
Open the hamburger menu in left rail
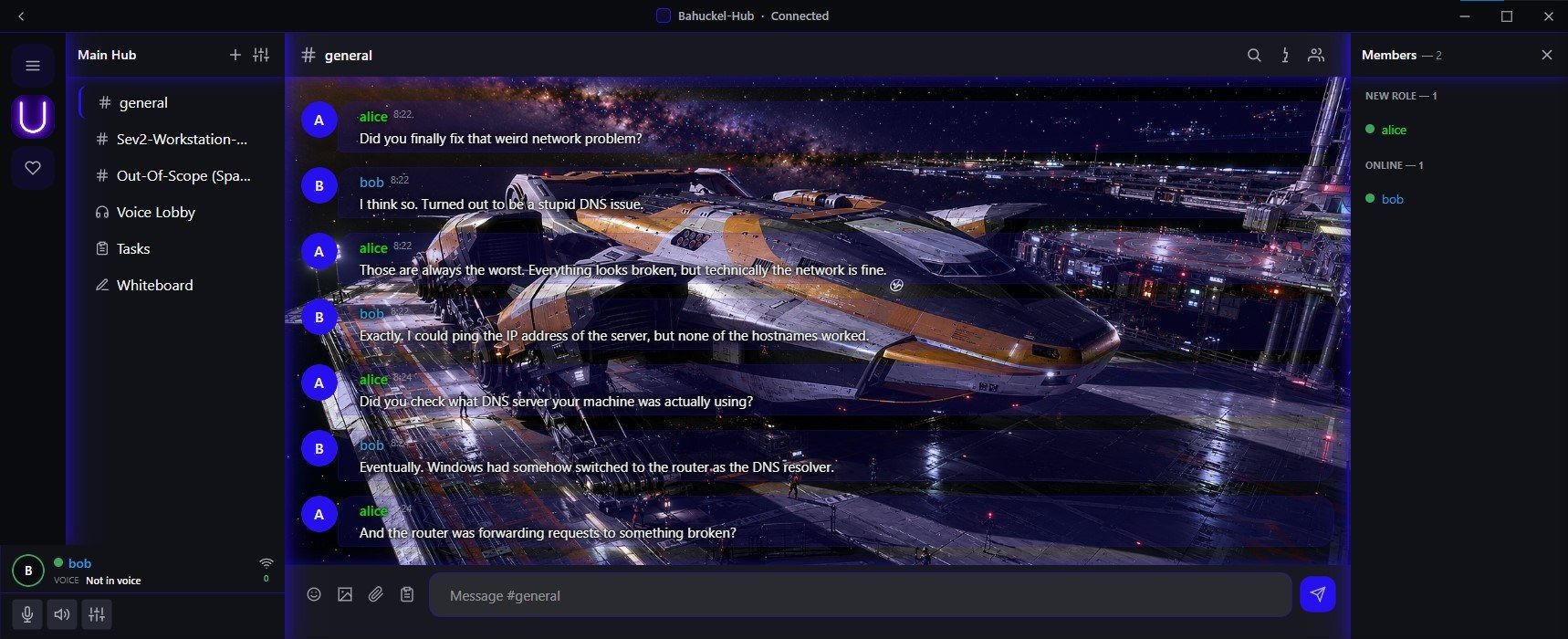(33, 66)
